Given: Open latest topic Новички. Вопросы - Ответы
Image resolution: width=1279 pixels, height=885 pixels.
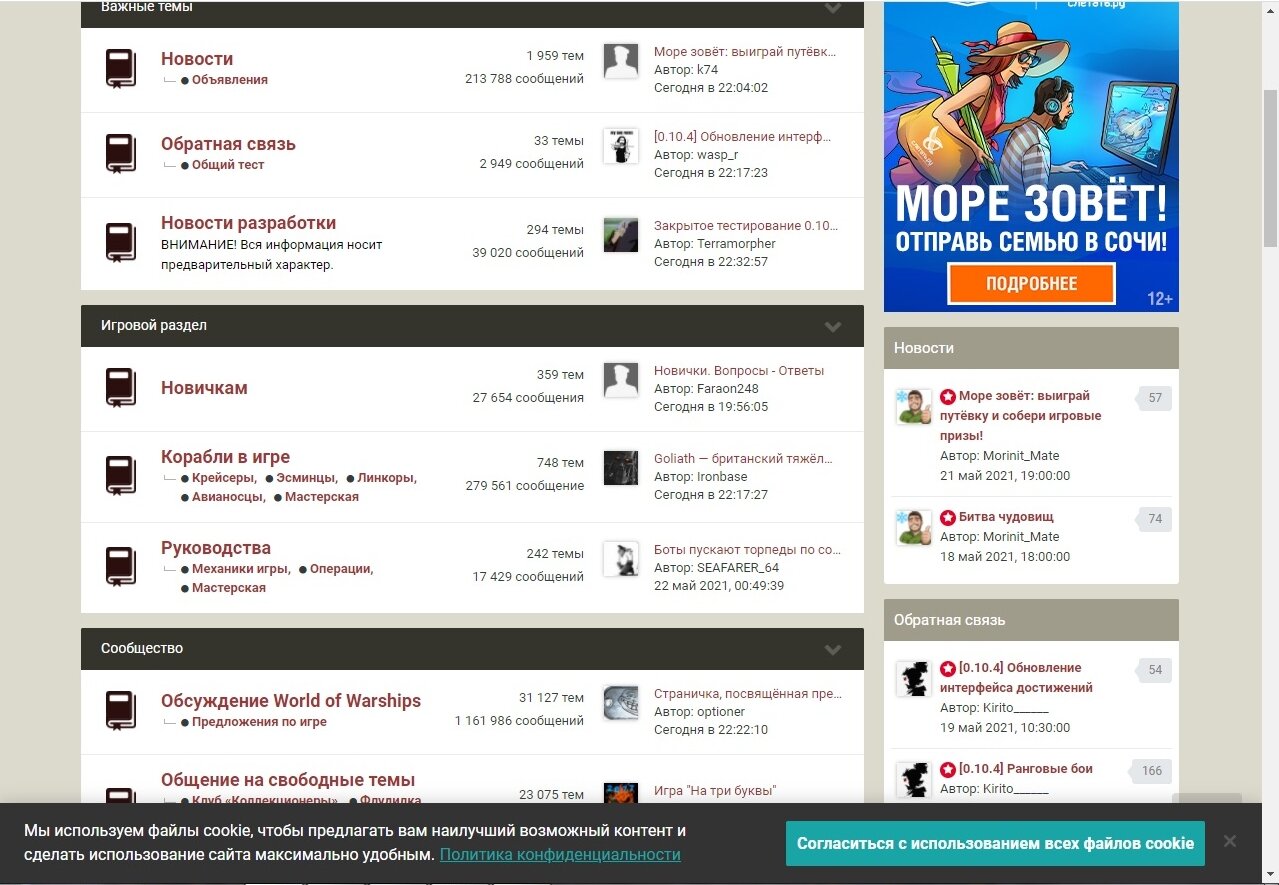Looking at the screenshot, I should click(739, 371).
